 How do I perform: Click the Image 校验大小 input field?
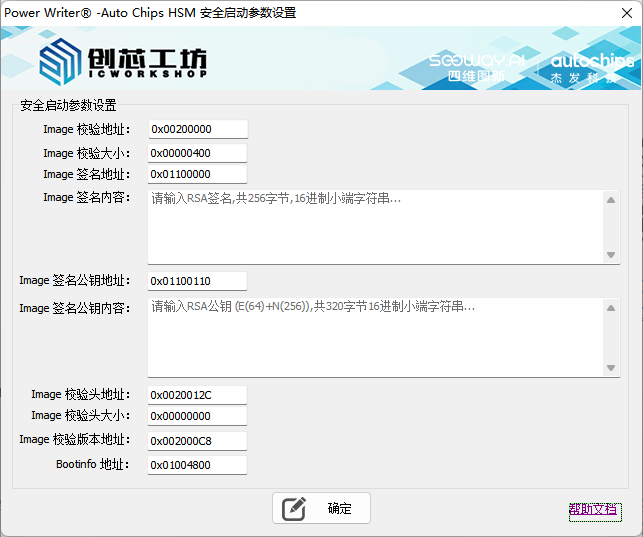point(197,153)
